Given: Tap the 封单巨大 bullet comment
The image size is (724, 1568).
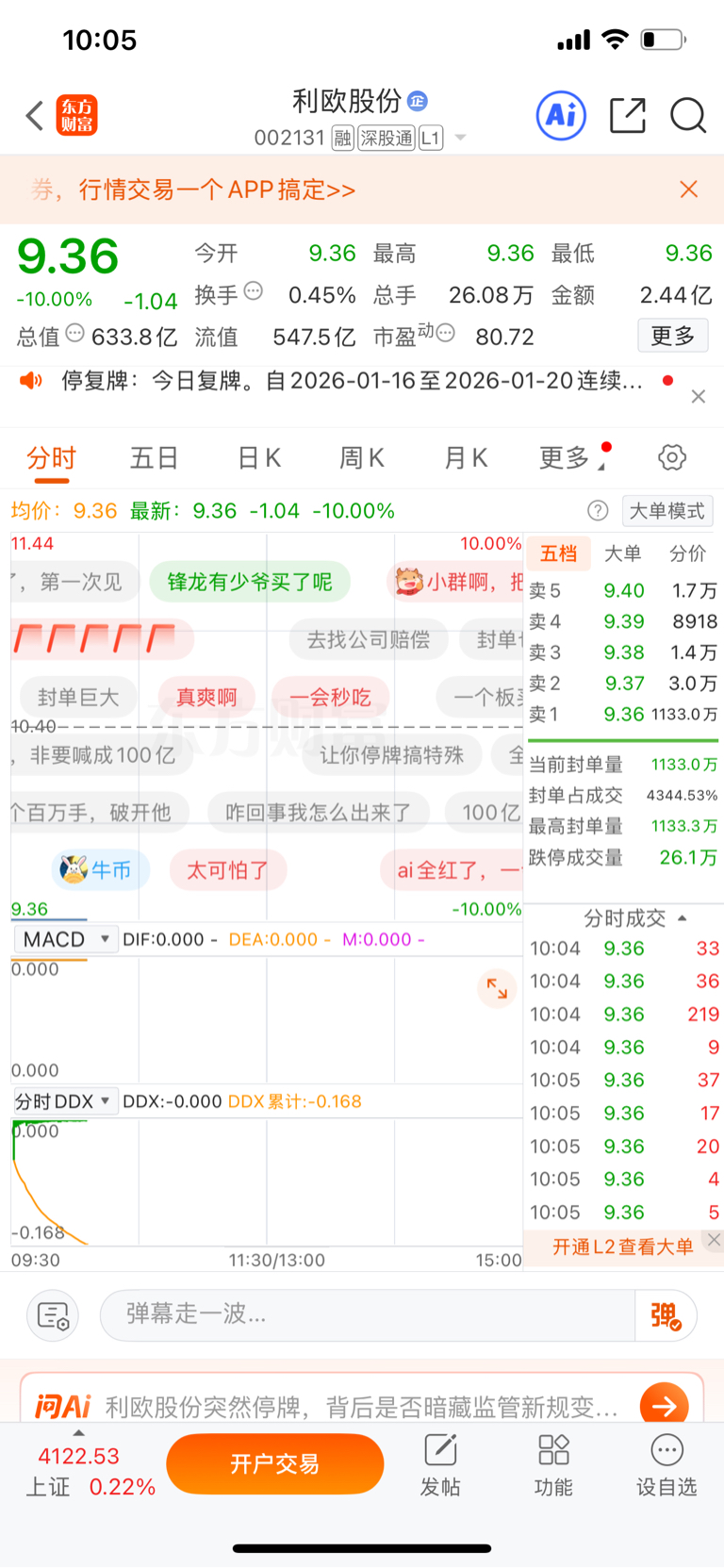Looking at the screenshot, I should [76, 698].
